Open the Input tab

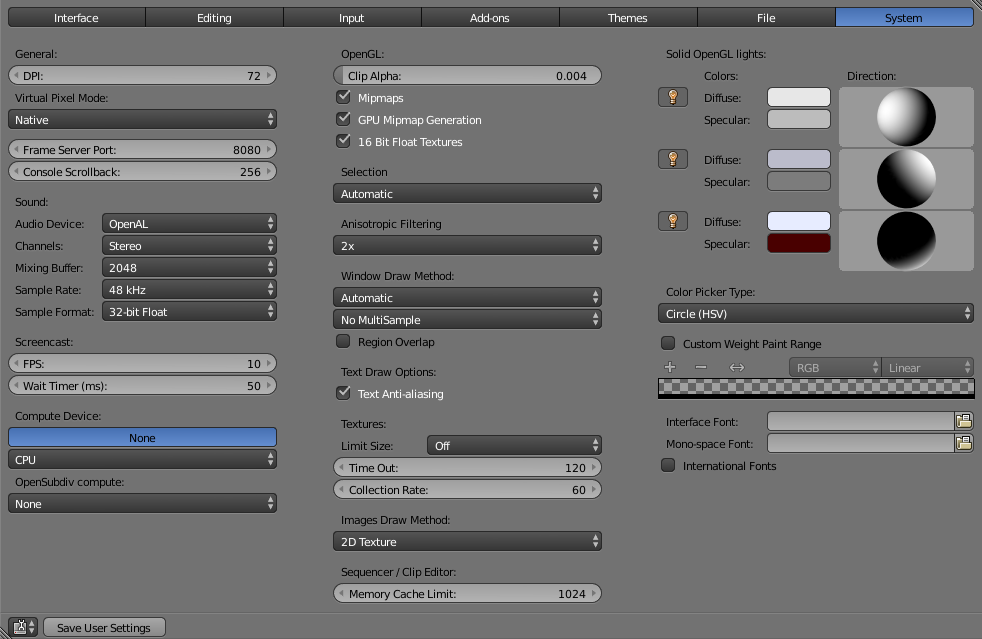coord(352,18)
